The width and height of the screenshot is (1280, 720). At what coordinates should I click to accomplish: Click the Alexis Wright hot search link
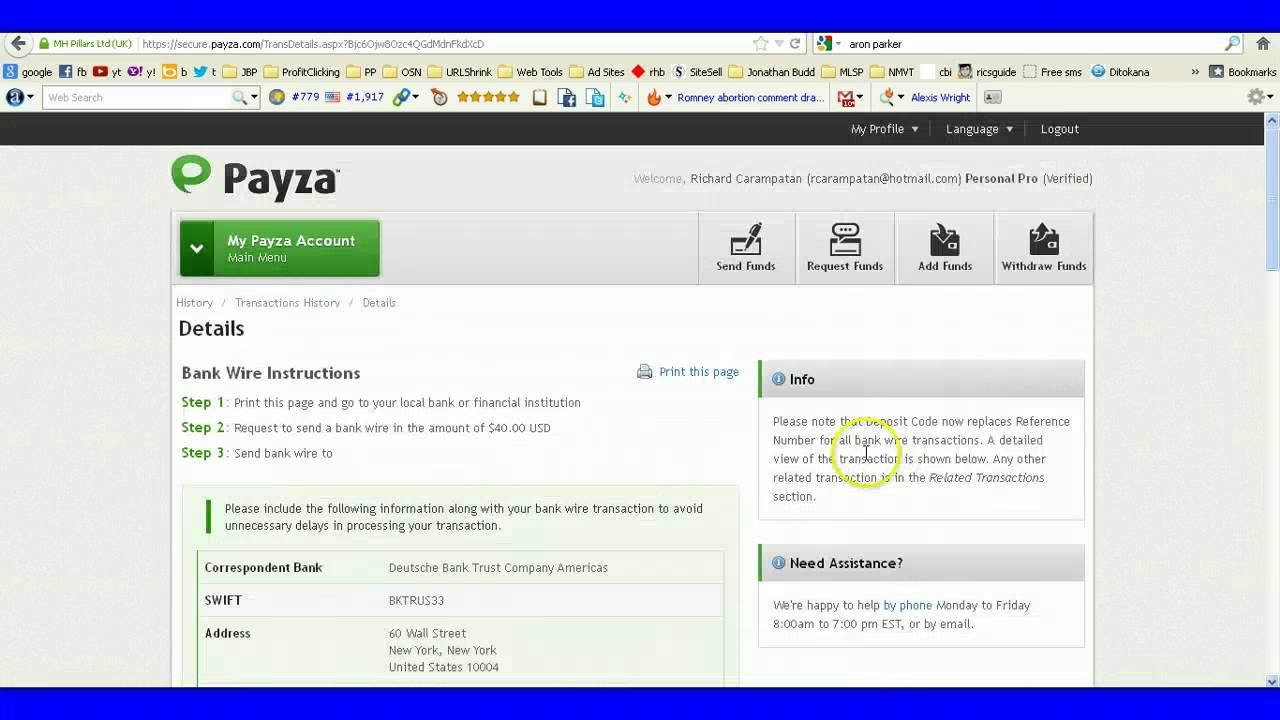(x=940, y=98)
